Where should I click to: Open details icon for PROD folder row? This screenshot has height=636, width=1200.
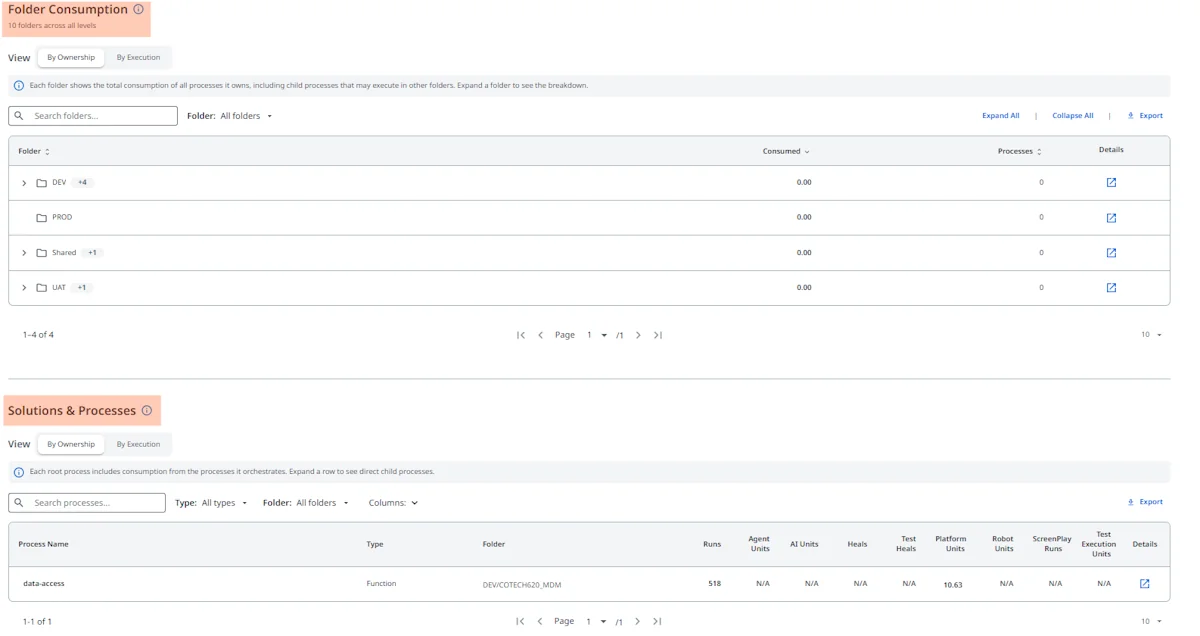click(x=1111, y=218)
